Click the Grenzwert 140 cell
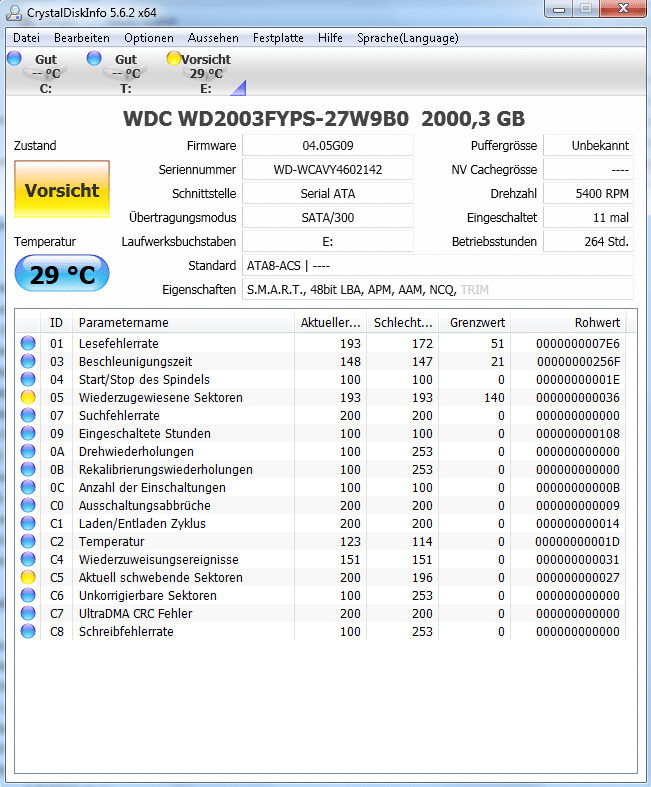Viewport: 651px width, 787px height. [494, 398]
